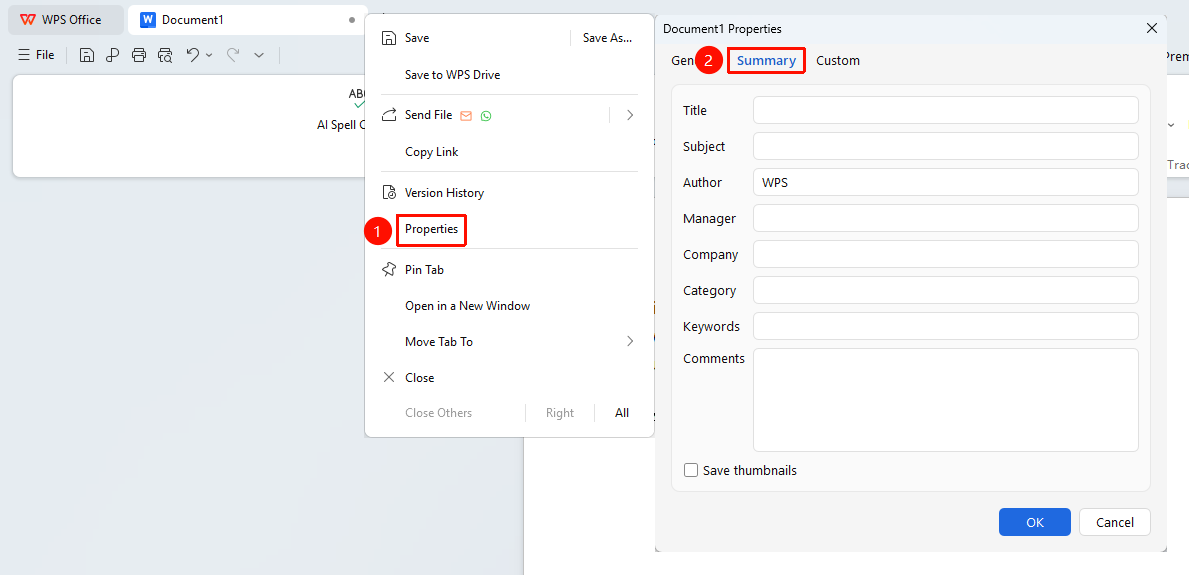
Task: Choose Save As in the context menu
Action: [607, 38]
